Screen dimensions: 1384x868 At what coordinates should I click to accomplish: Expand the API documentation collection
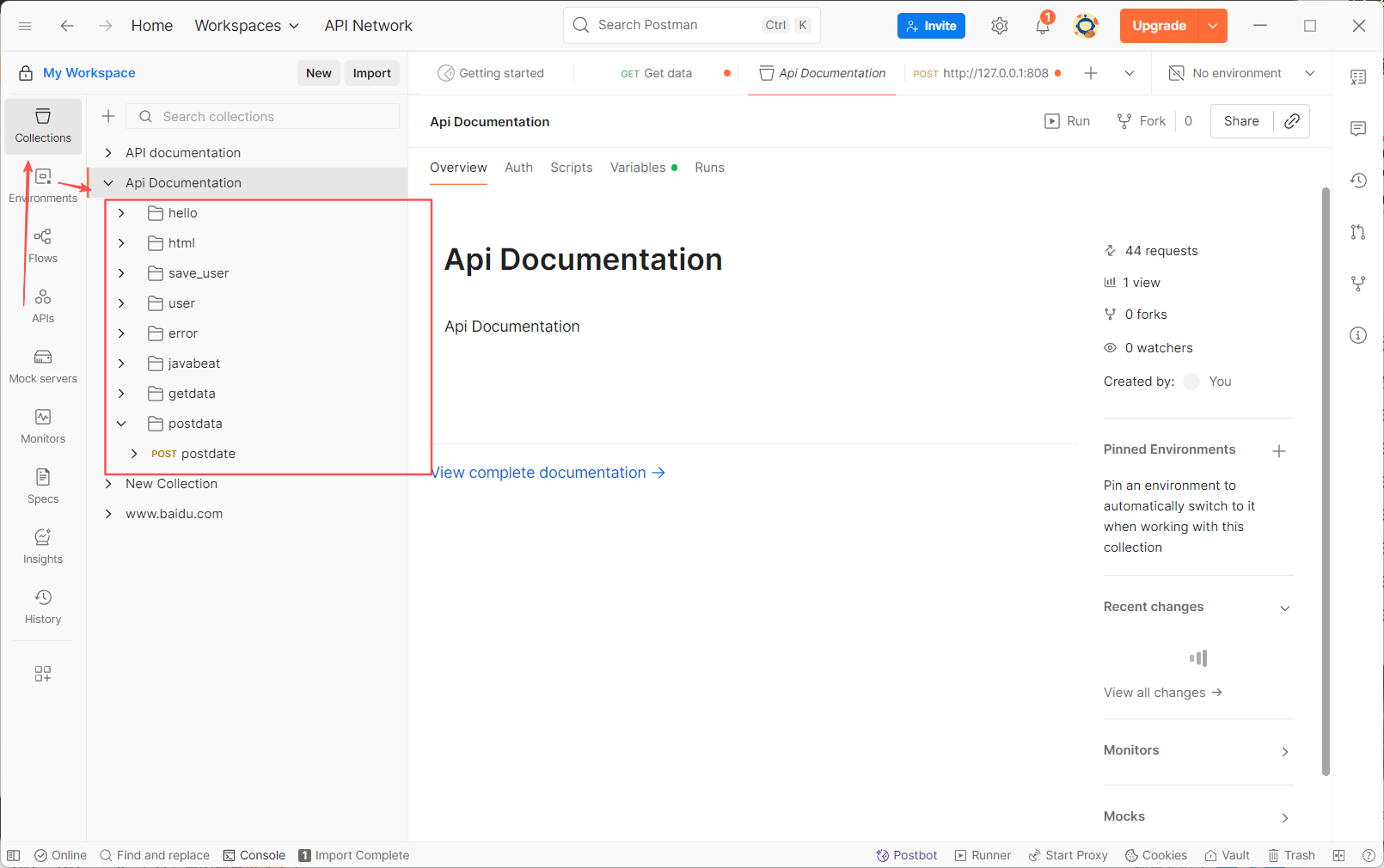[x=108, y=153]
